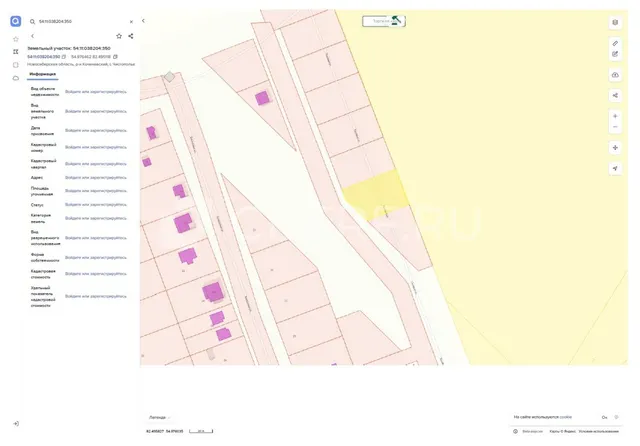Click login link for Статус
The height and width of the screenshot is (446, 640).
coord(96,204)
